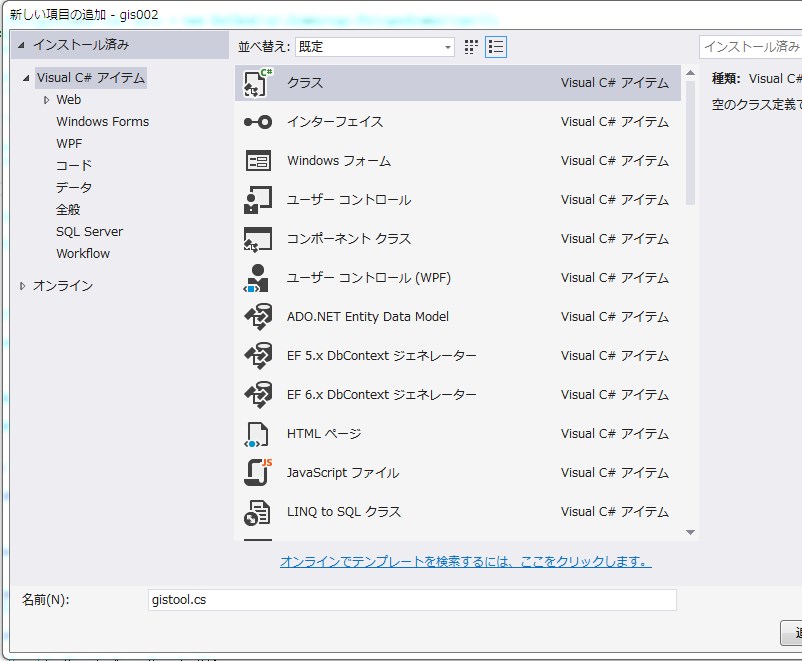
Task: Expand the Web tree node
Action: [46, 100]
